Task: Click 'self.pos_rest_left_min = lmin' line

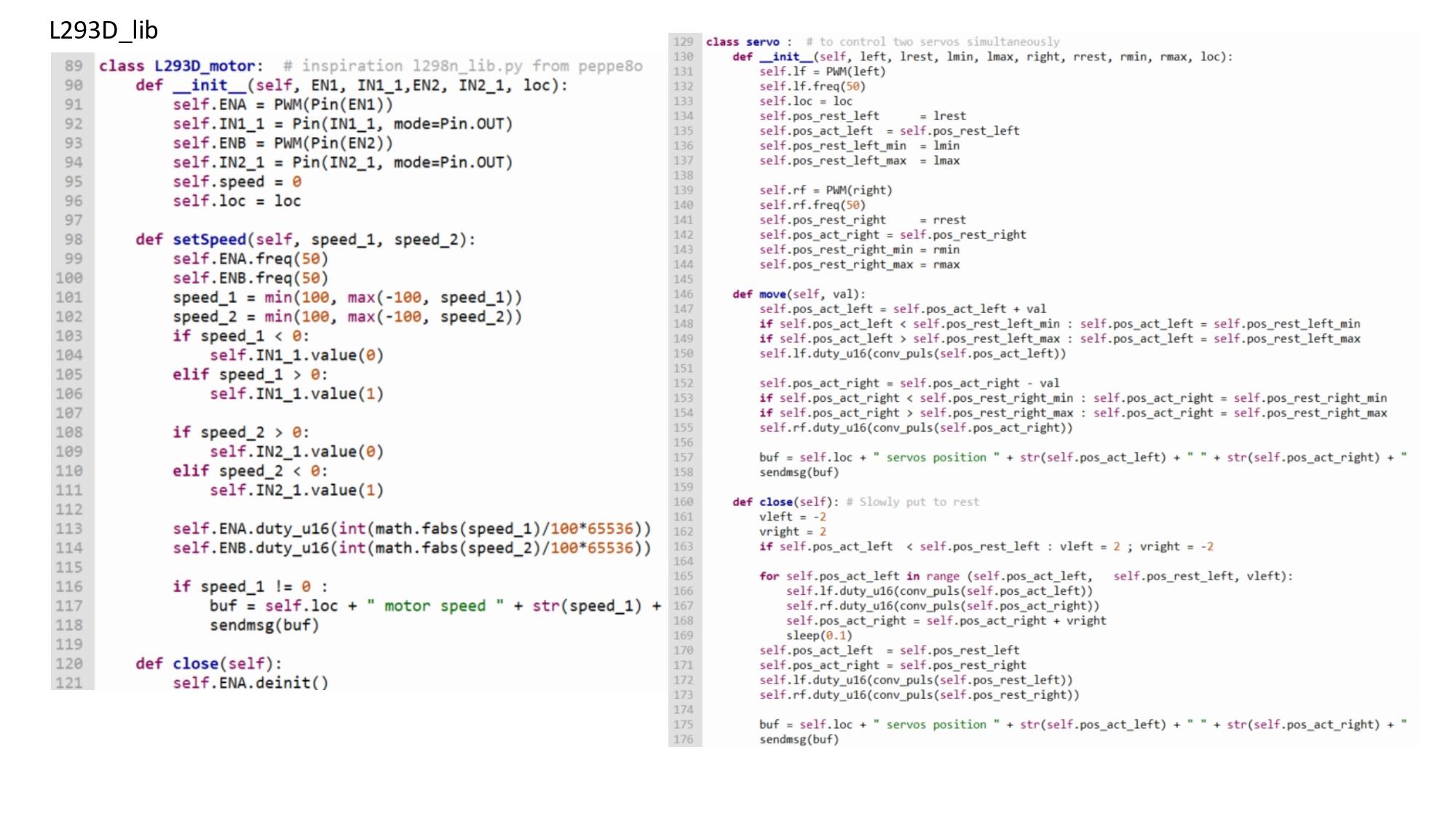Action: pyautogui.click(x=860, y=146)
